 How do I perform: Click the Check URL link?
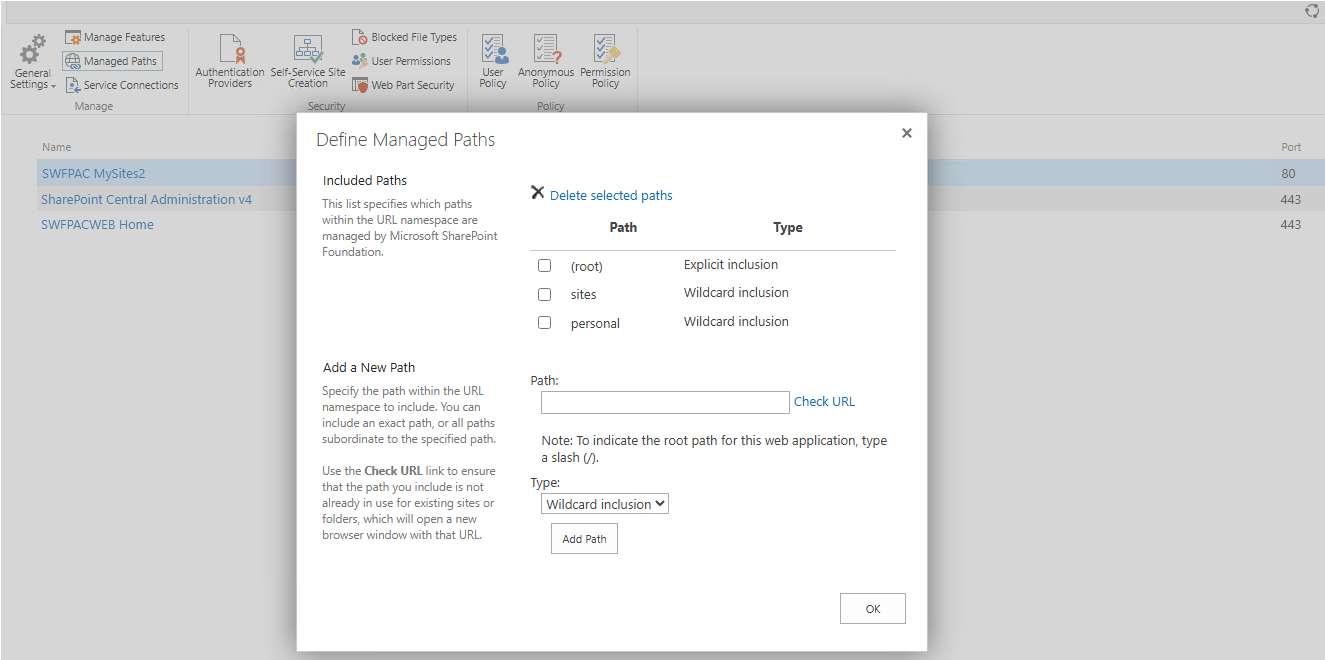(x=825, y=402)
